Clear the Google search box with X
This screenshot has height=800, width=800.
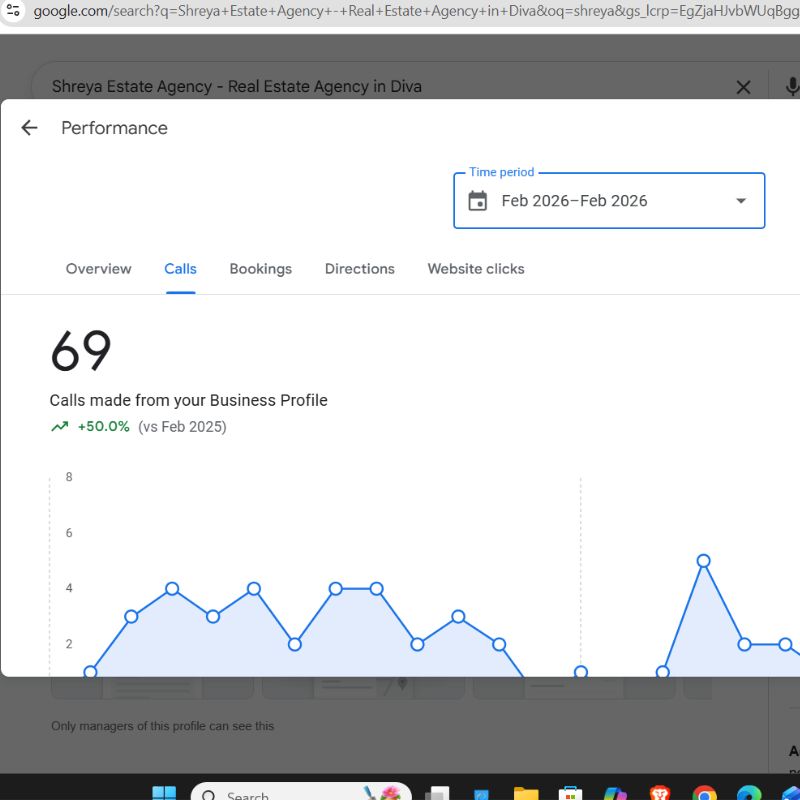click(x=743, y=87)
